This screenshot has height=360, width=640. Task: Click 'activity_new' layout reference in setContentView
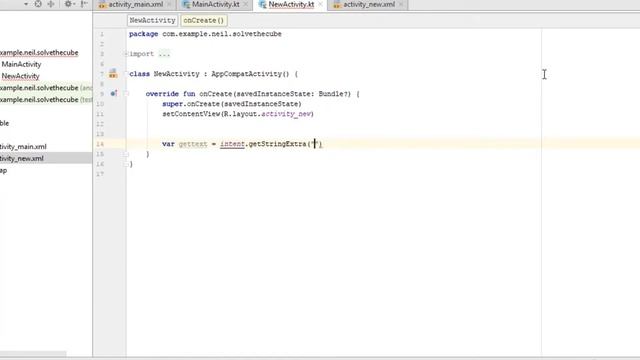click(286, 114)
